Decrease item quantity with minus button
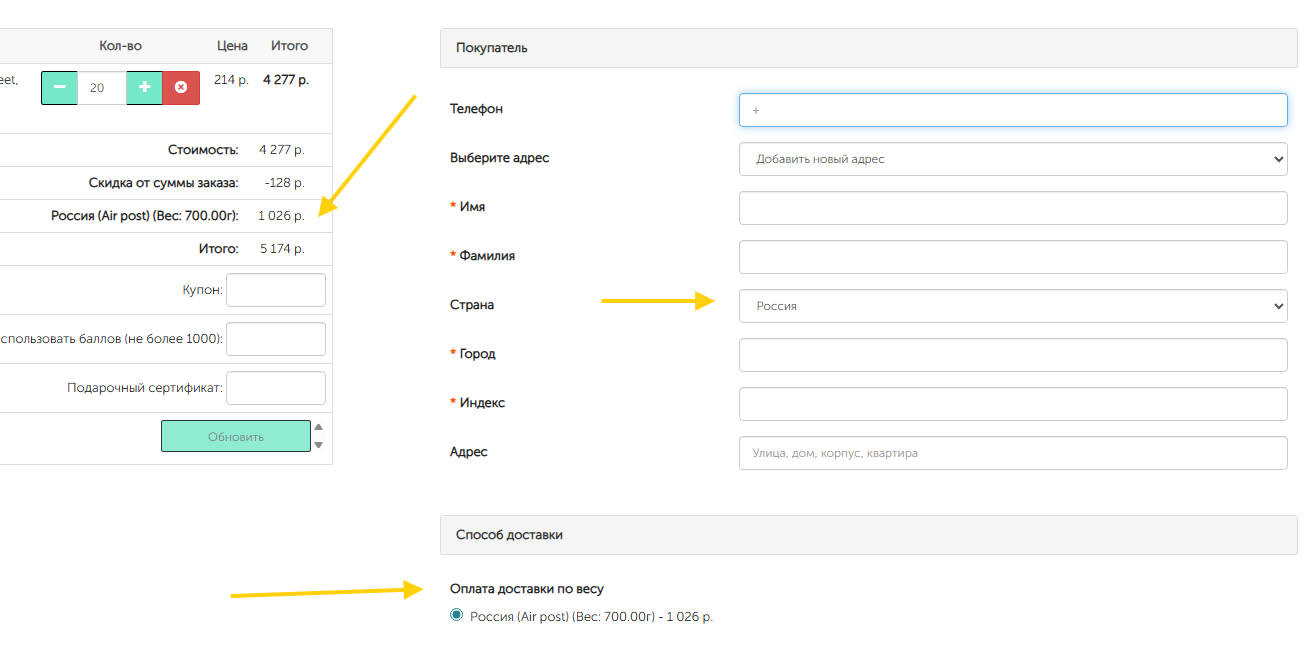The width and height of the screenshot is (1304, 665). [59, 88]
